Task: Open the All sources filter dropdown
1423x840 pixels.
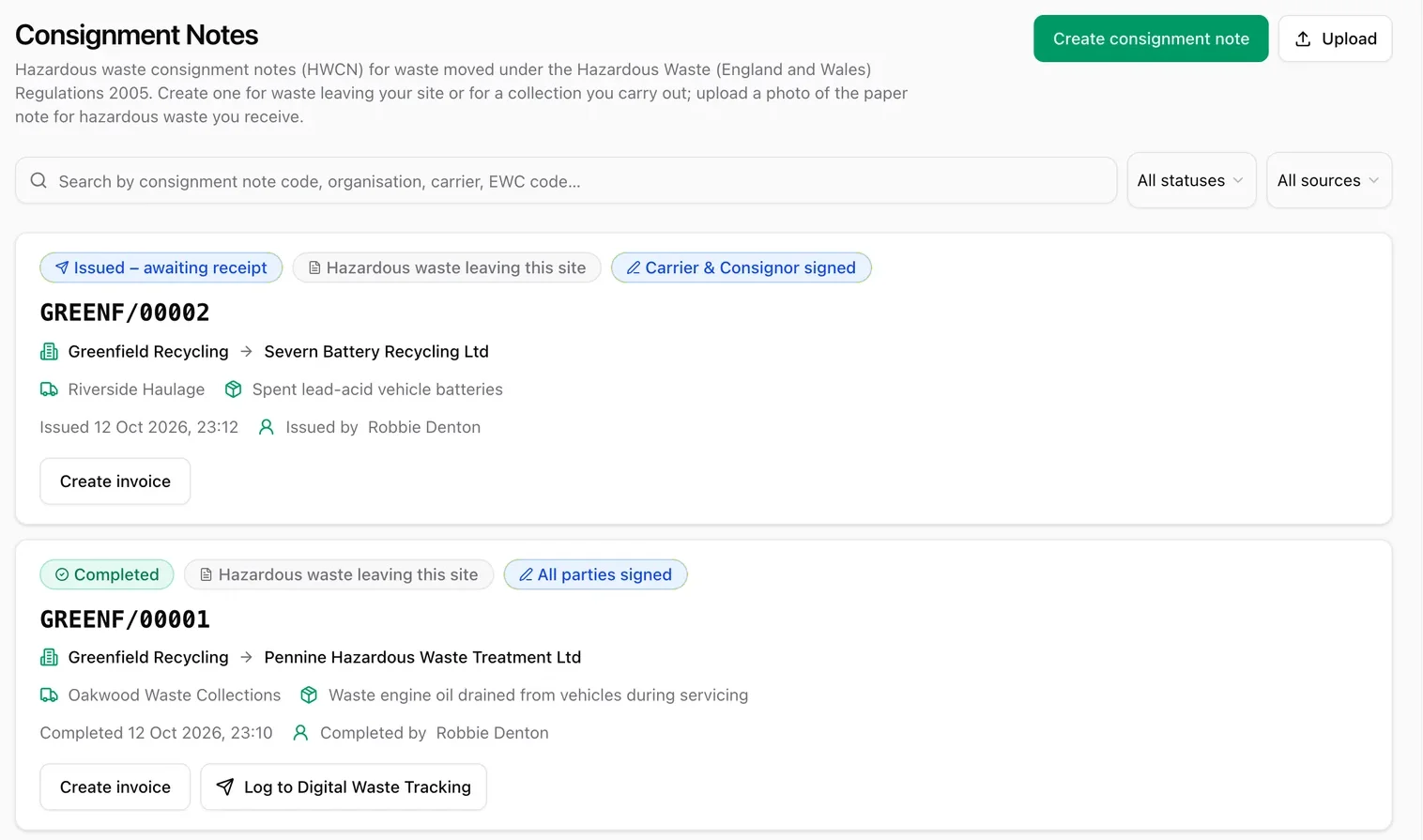Action: [x=1329, y=180]
